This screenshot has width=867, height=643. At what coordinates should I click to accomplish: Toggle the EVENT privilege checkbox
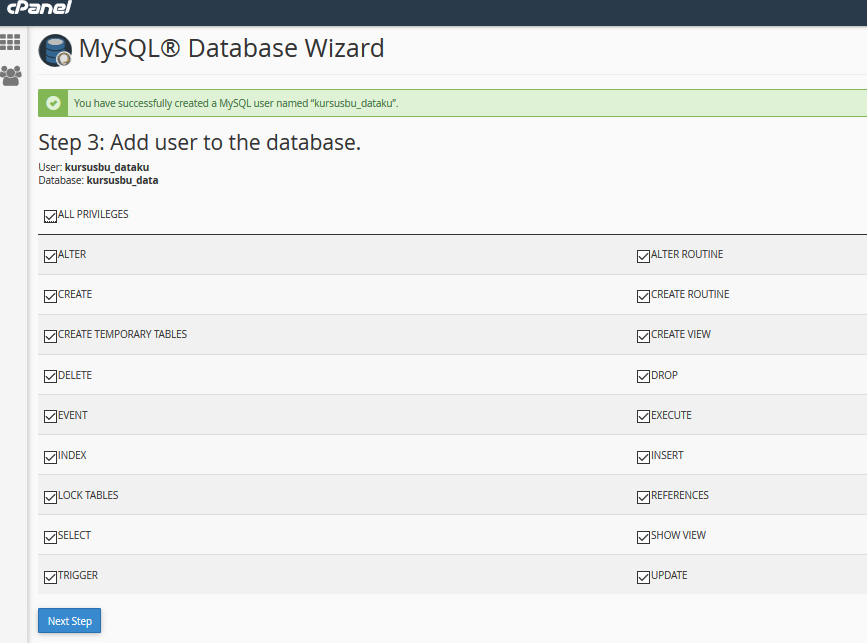[x=50, y=417]
